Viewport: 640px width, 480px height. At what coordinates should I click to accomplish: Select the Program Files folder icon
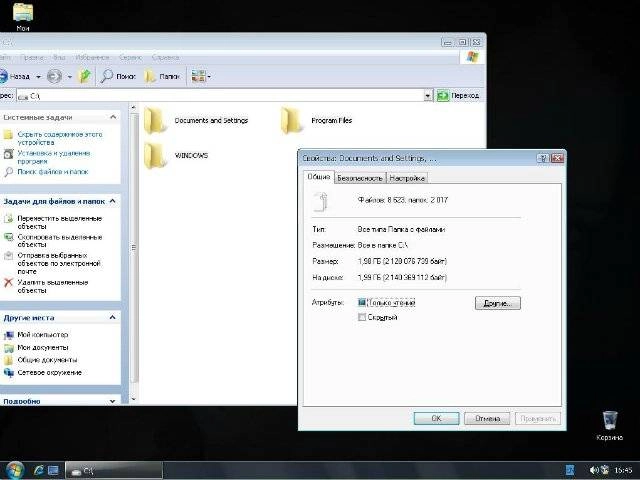click(x=291, y=120)
